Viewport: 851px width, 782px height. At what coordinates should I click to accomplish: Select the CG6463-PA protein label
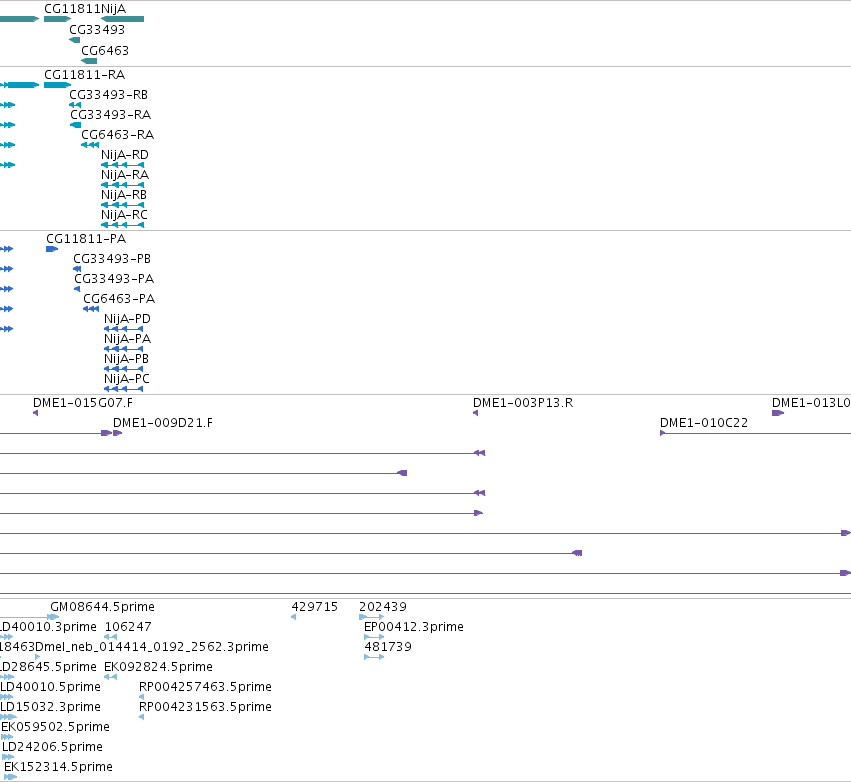point(119,299)
